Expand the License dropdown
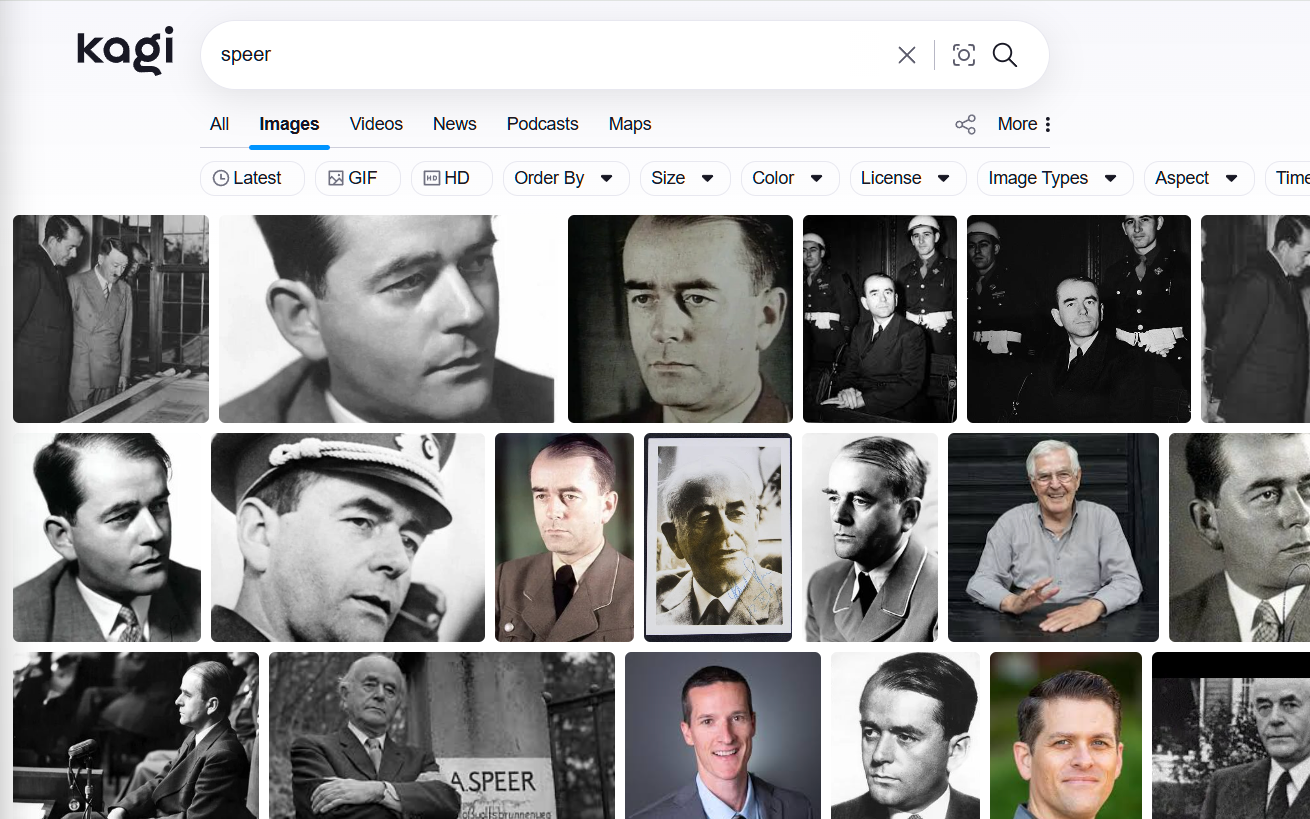 (905, 178)
